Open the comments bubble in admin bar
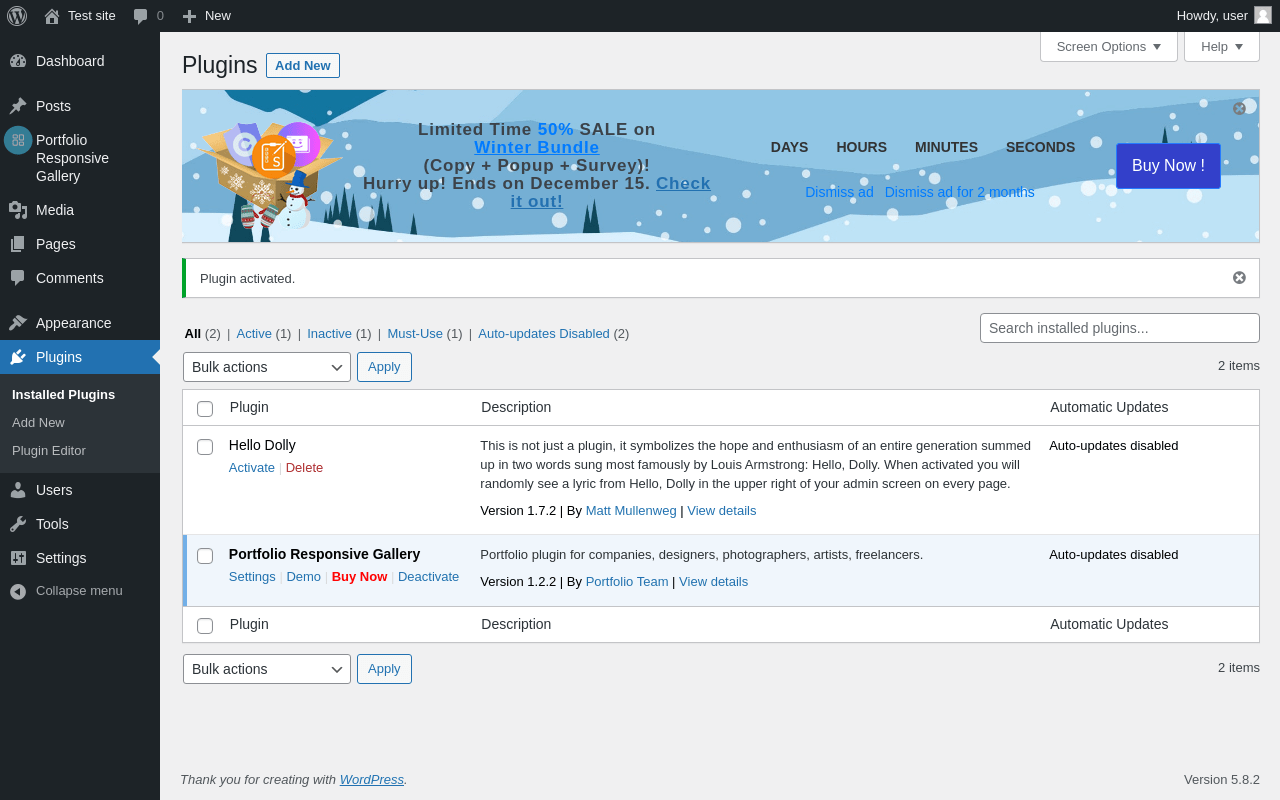 [140, 16]
